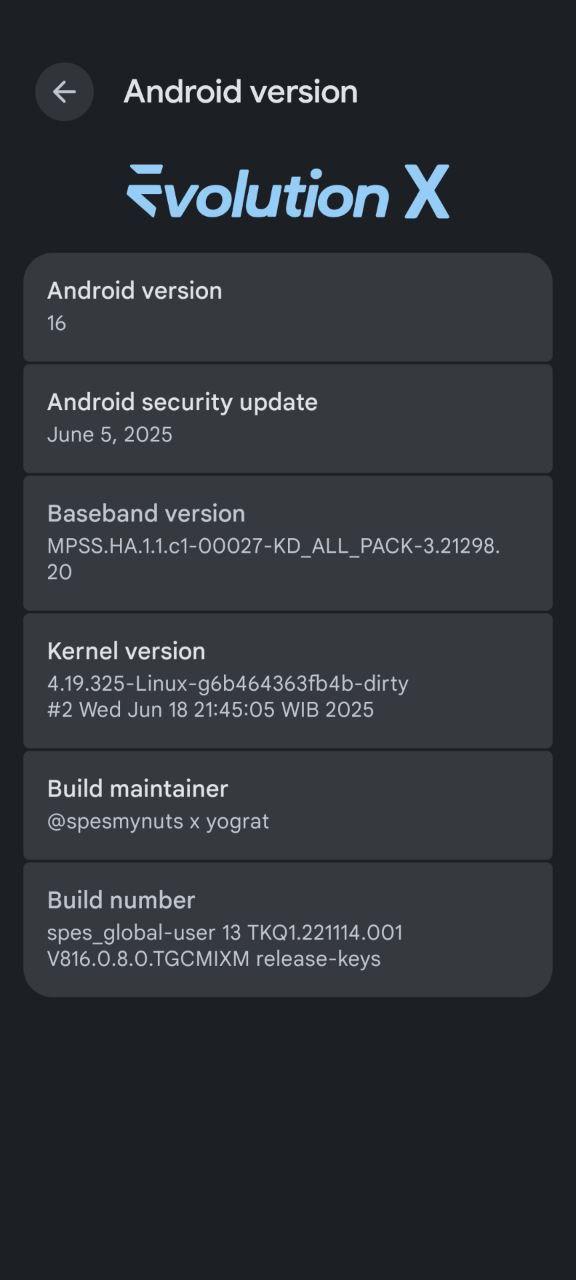Viewport: 576px width, 1280px height.
Task: Tap the Evolution X logo
Action: (288, 192)
